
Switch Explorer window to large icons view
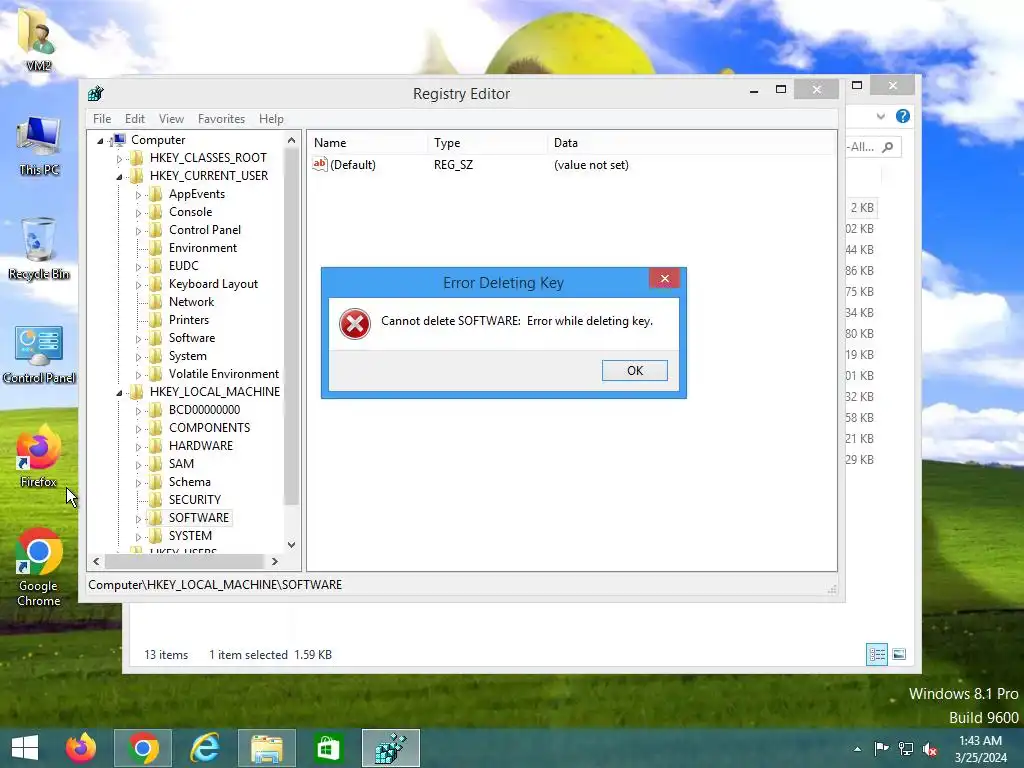899,654
